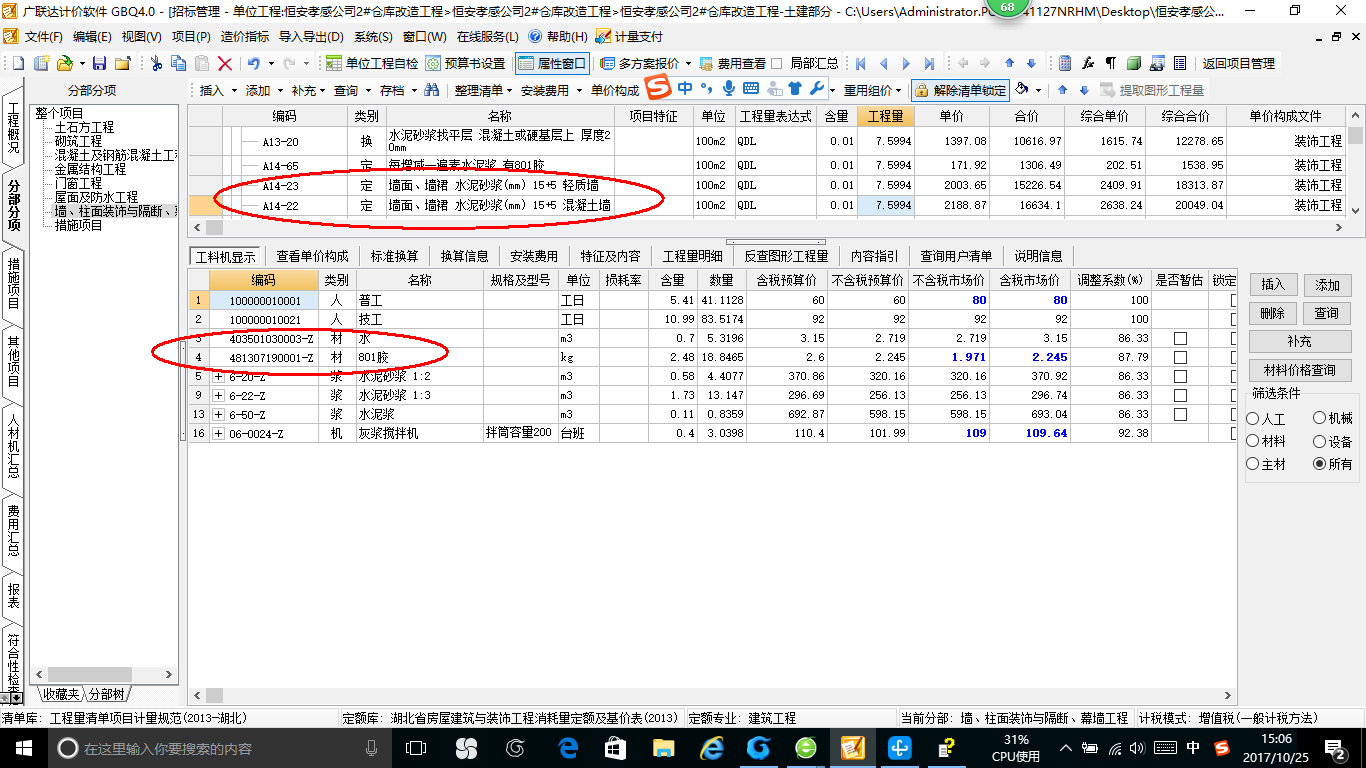The width and height of the screenshot is (1366, 768).
Task: Check 是否暂估 for 水泥浆 row
Action: (x=1180, y=414)
